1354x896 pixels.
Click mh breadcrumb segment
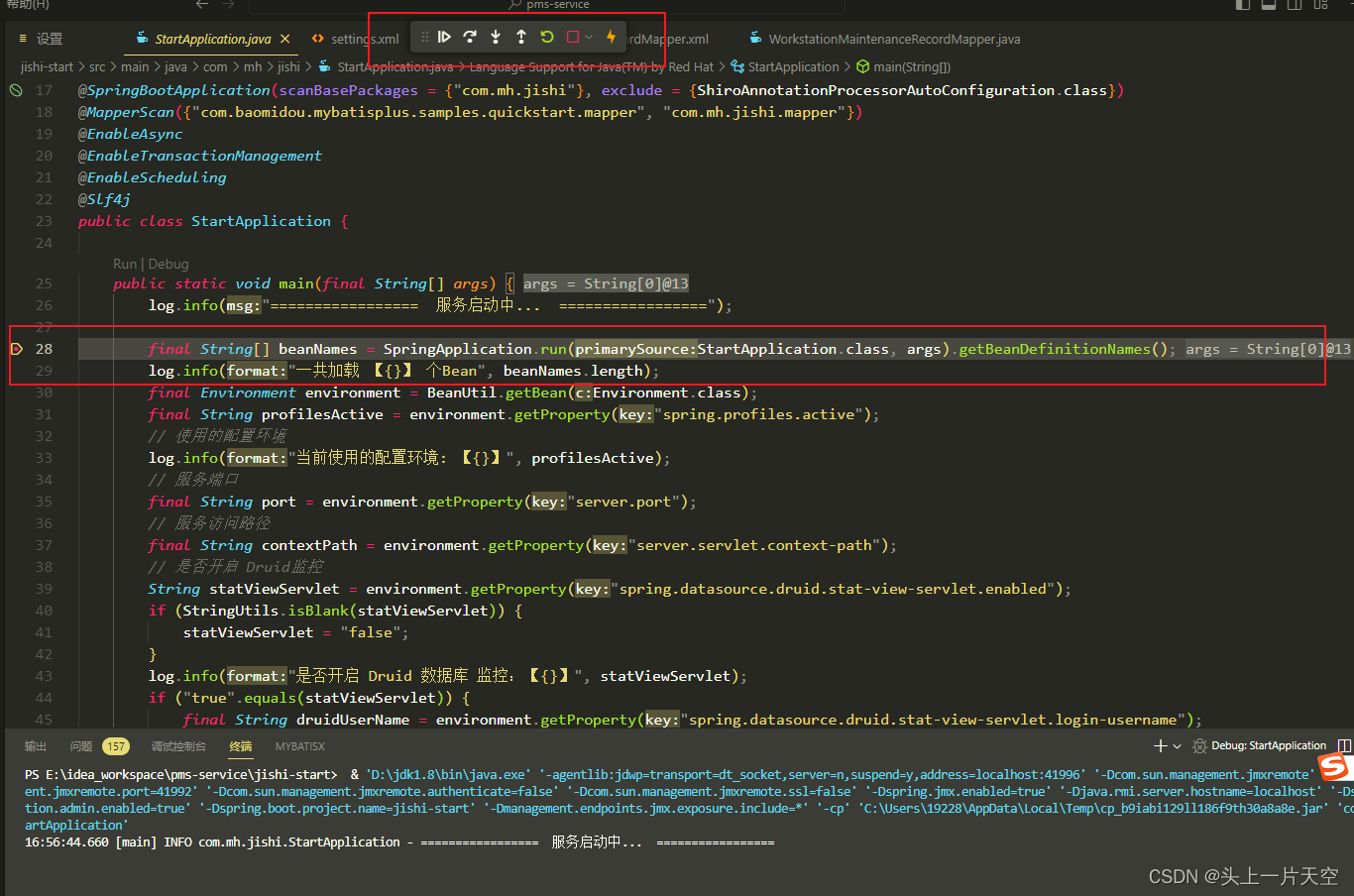point(253,66)
